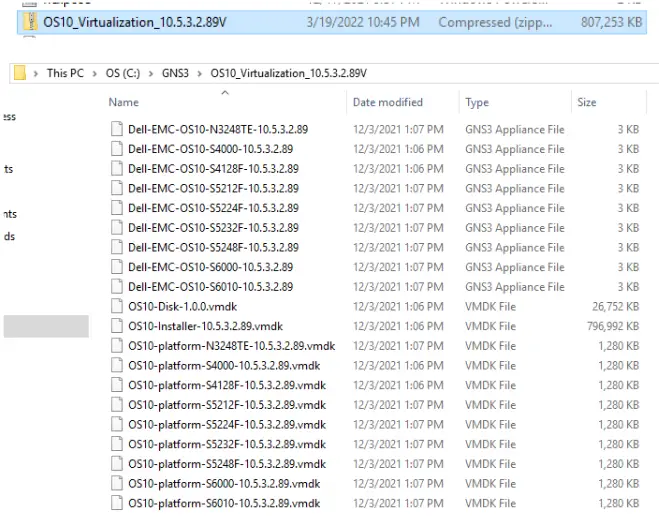
Task: Navigate to GNS3 breadcrumb
Action: tap(175, 73)
